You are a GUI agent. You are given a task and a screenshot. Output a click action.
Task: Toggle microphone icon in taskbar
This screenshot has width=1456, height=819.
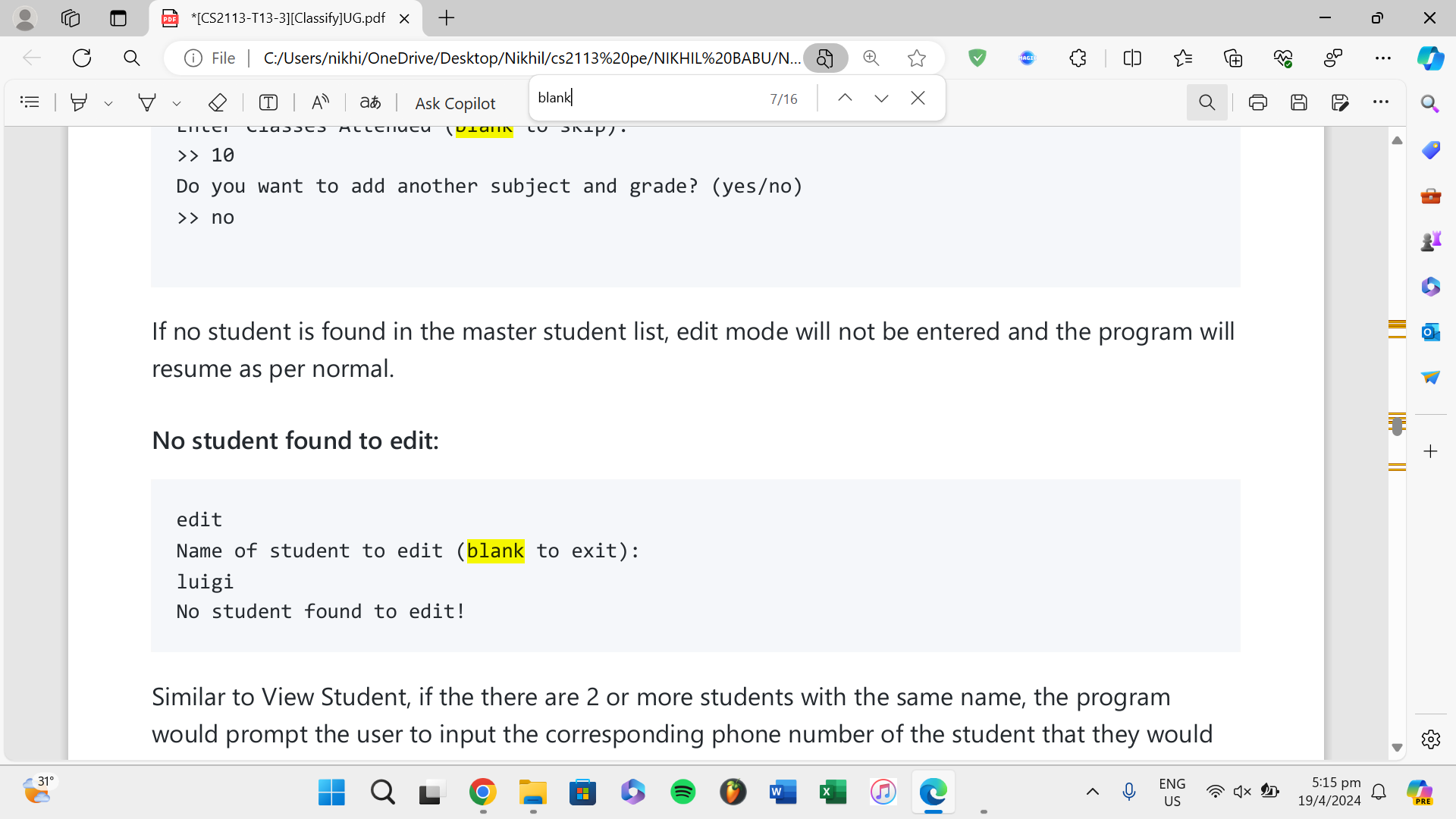(1129, 792)
